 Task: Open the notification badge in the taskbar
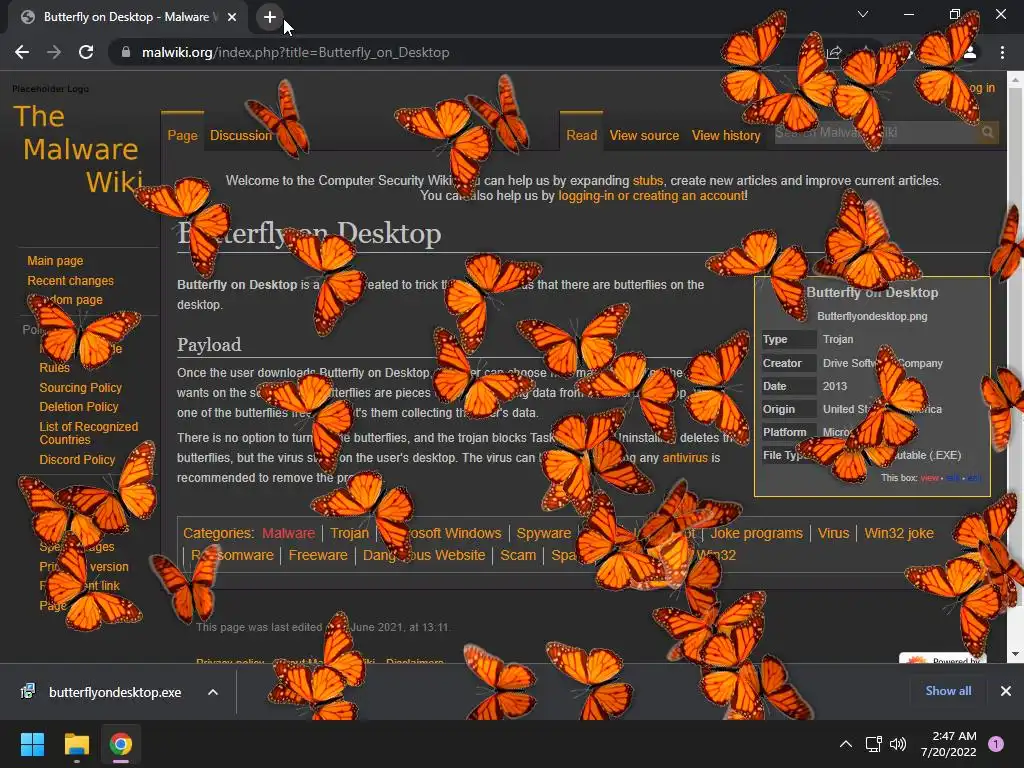tap(996, 743)
